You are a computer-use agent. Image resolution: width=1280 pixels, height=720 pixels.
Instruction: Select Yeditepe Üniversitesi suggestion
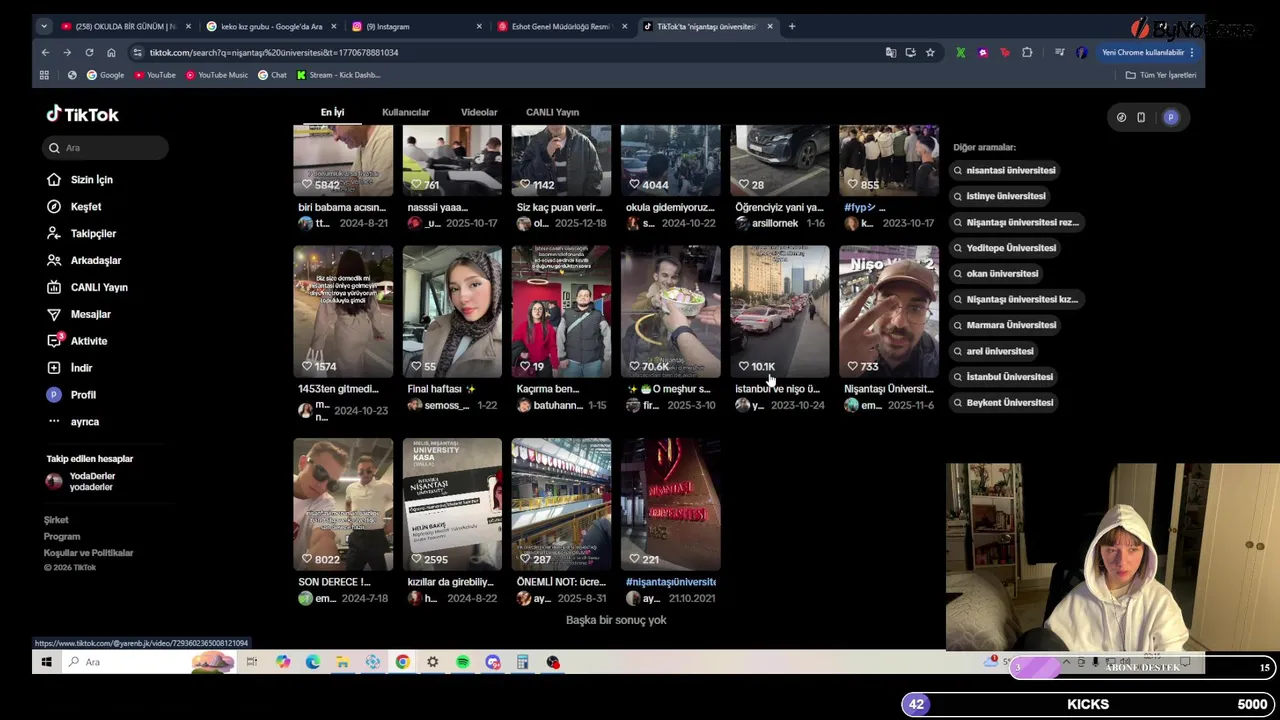point(1006,248)
